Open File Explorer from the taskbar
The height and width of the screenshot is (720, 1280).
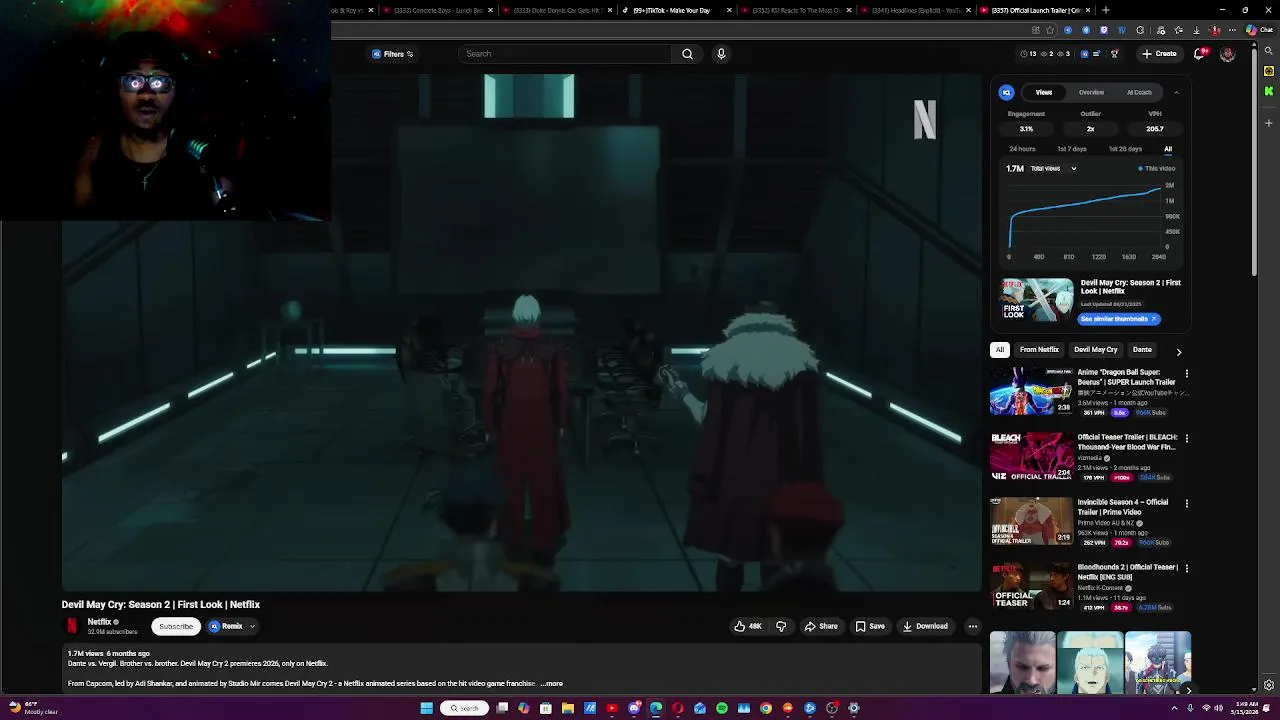point(568,708)
